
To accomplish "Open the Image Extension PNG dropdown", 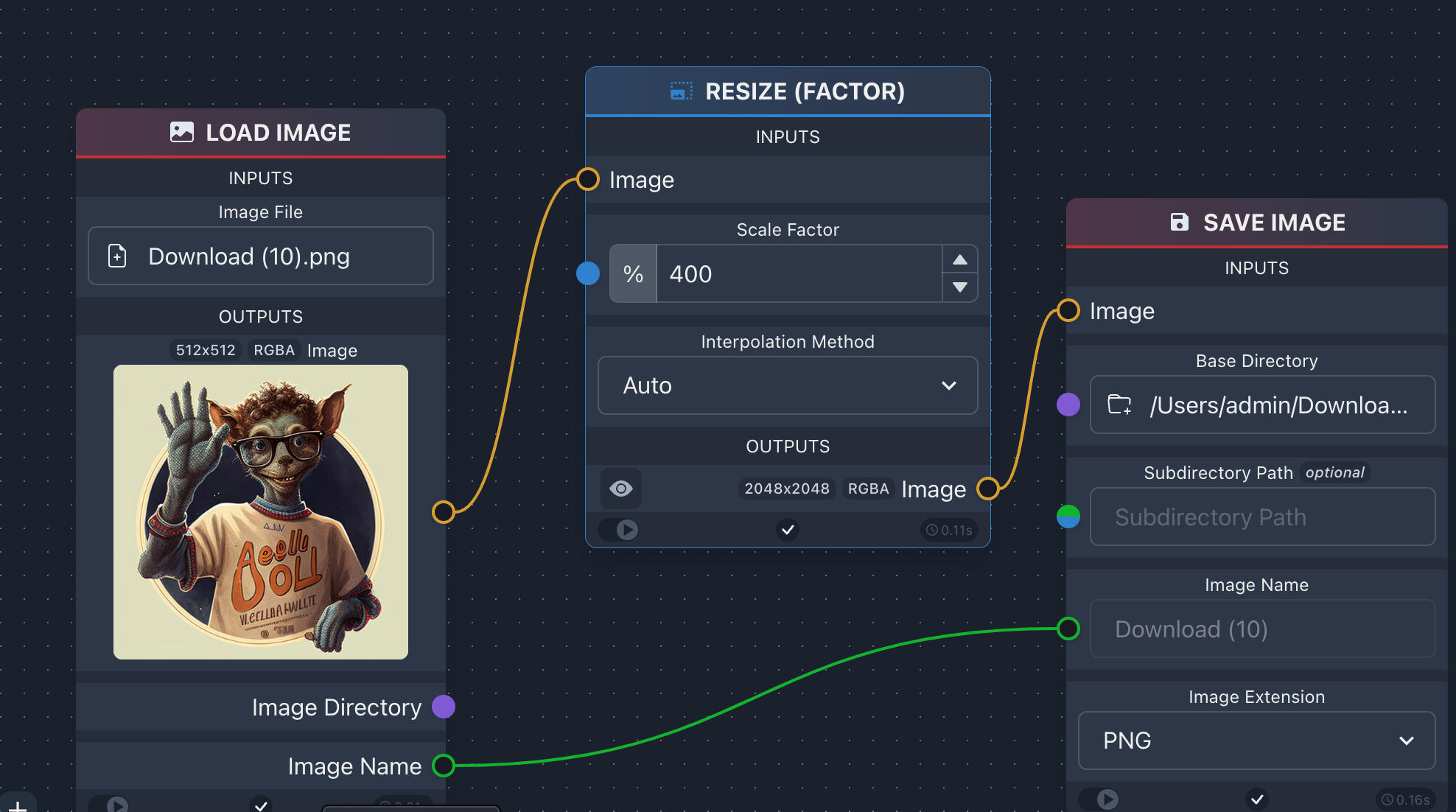I will click(x=1257, y=741).
